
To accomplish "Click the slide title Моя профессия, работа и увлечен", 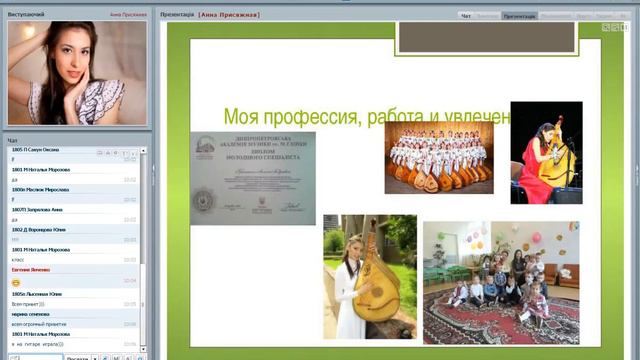I will [367, 116].
